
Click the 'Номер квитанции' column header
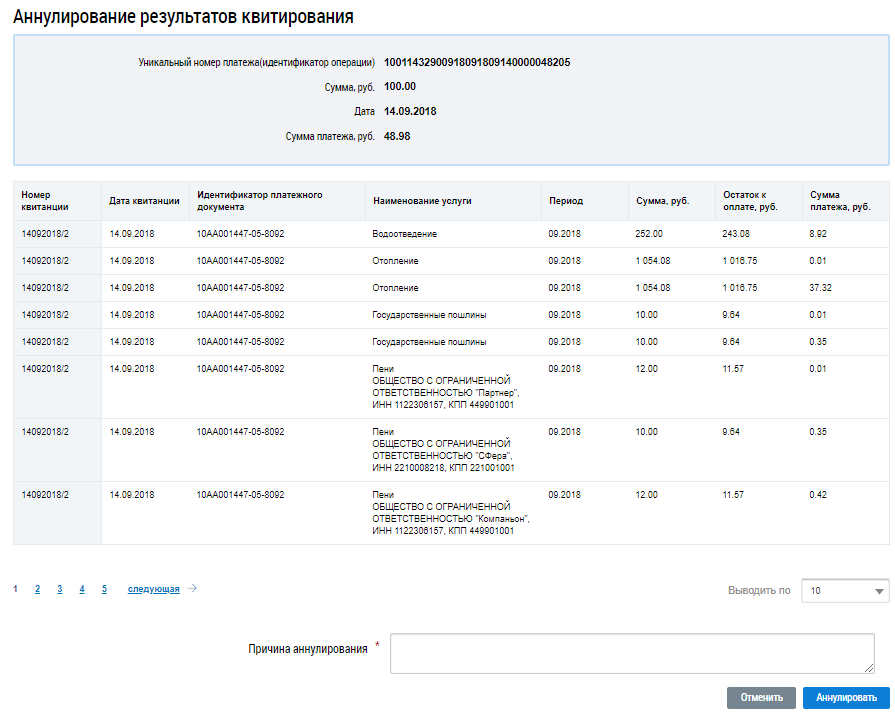[44, 201]
